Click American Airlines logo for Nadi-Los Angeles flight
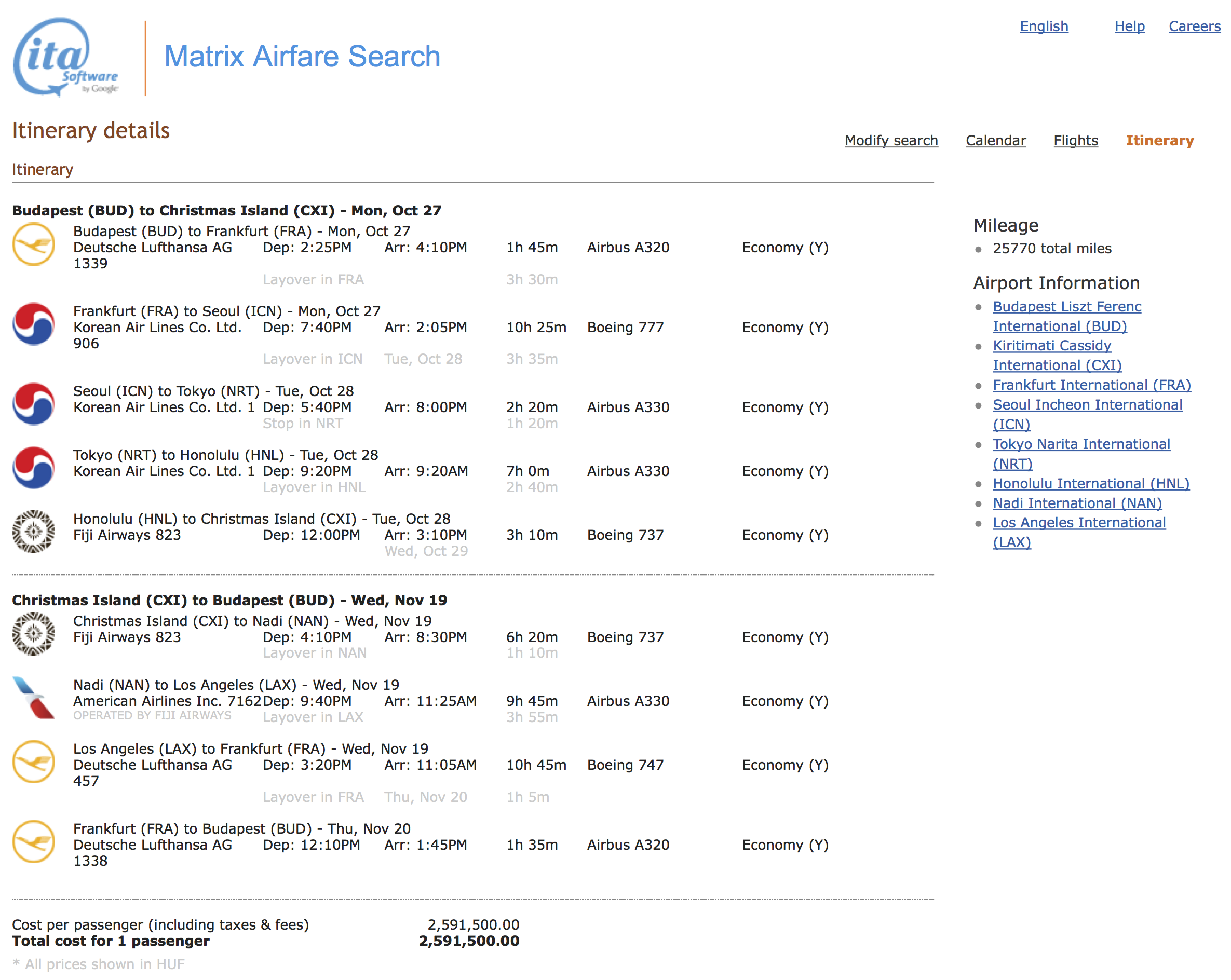This screenshot has height=980, width=1231. 34,698
